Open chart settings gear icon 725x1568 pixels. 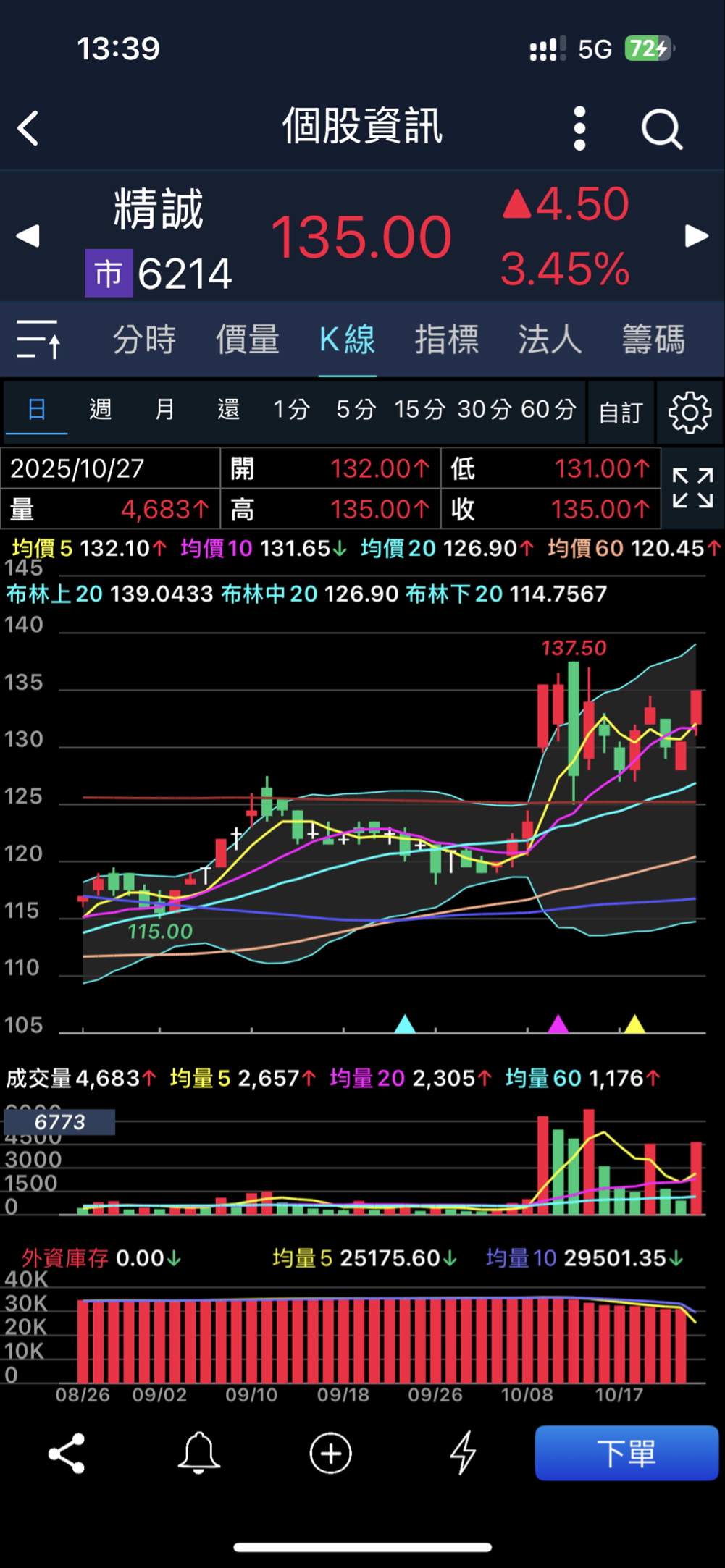(690, 413)
